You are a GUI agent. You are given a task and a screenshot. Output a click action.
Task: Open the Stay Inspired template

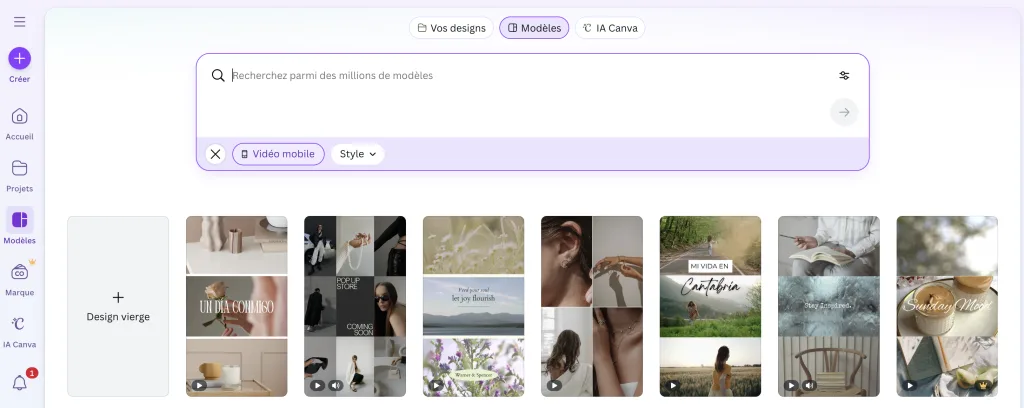coord(829,306)
